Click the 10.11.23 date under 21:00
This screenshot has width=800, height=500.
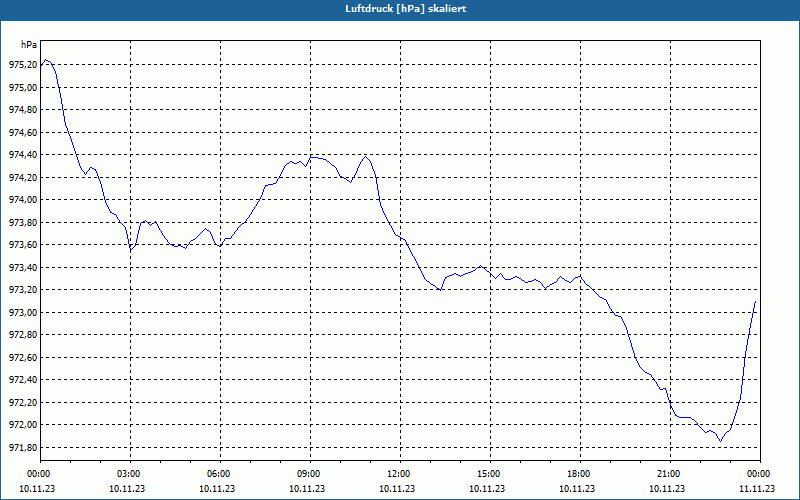point(667,488)
